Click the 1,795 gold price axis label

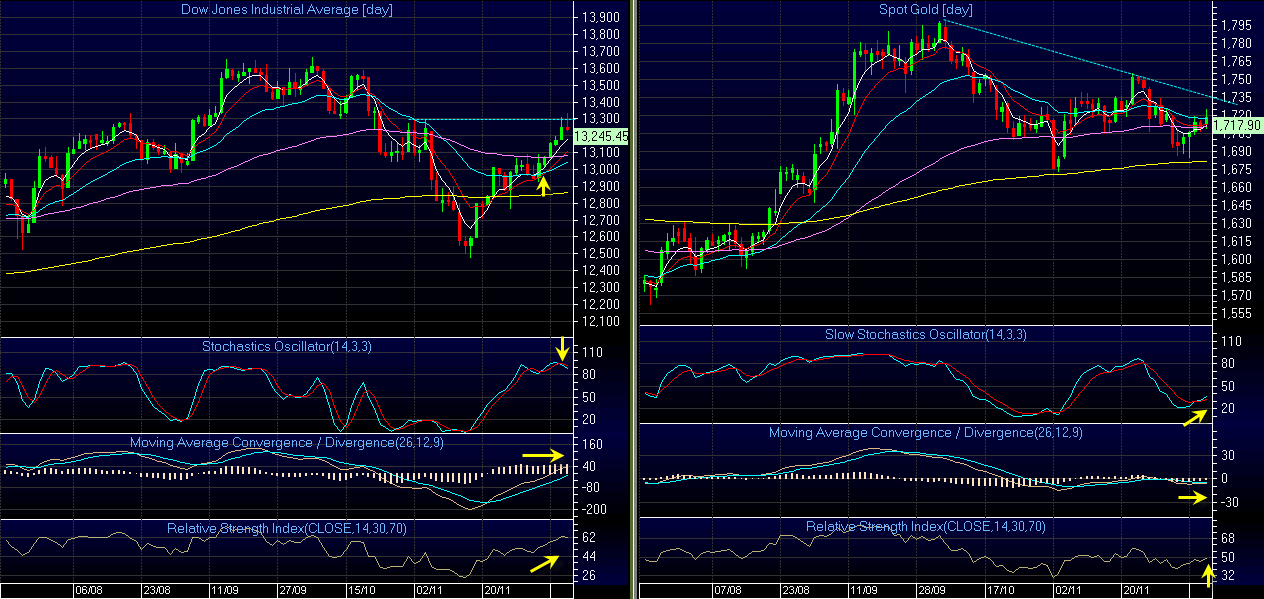click(x=1236, y=25)
